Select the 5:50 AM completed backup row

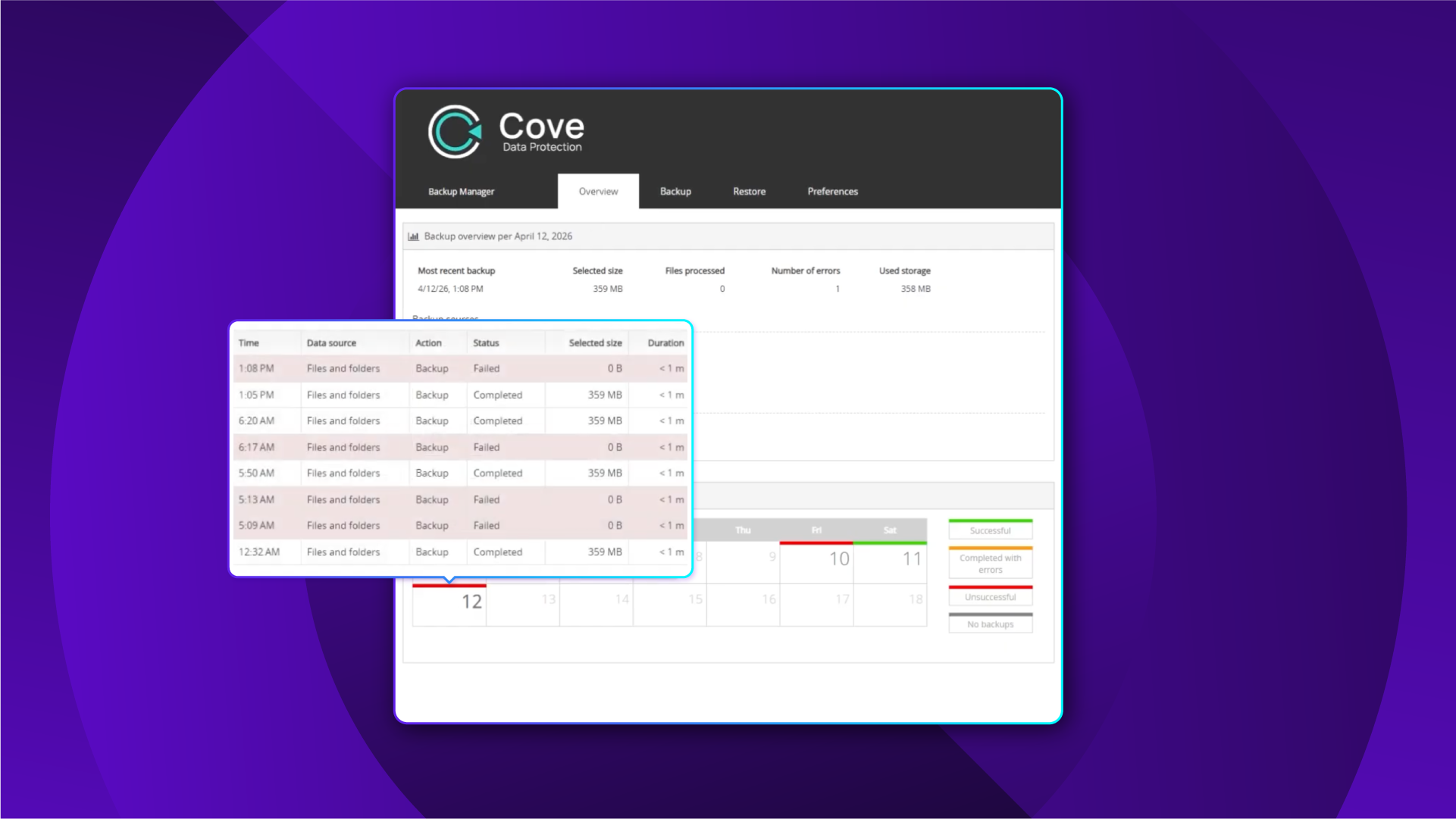pyautogui.click(x=461, y=474)
